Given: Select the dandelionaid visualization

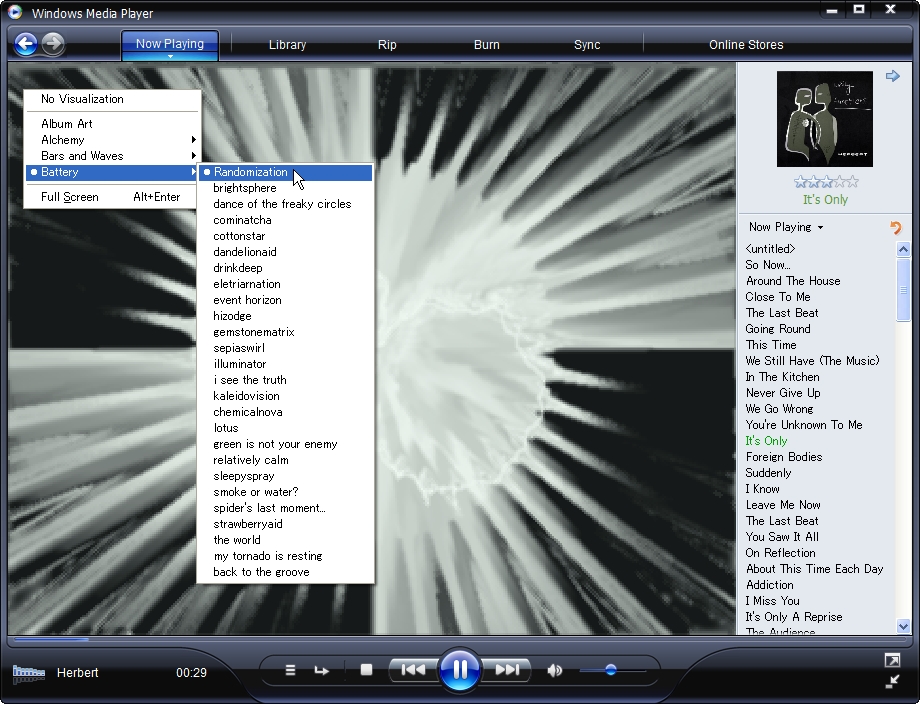Looking at the screenshot, I should point(286,252).
